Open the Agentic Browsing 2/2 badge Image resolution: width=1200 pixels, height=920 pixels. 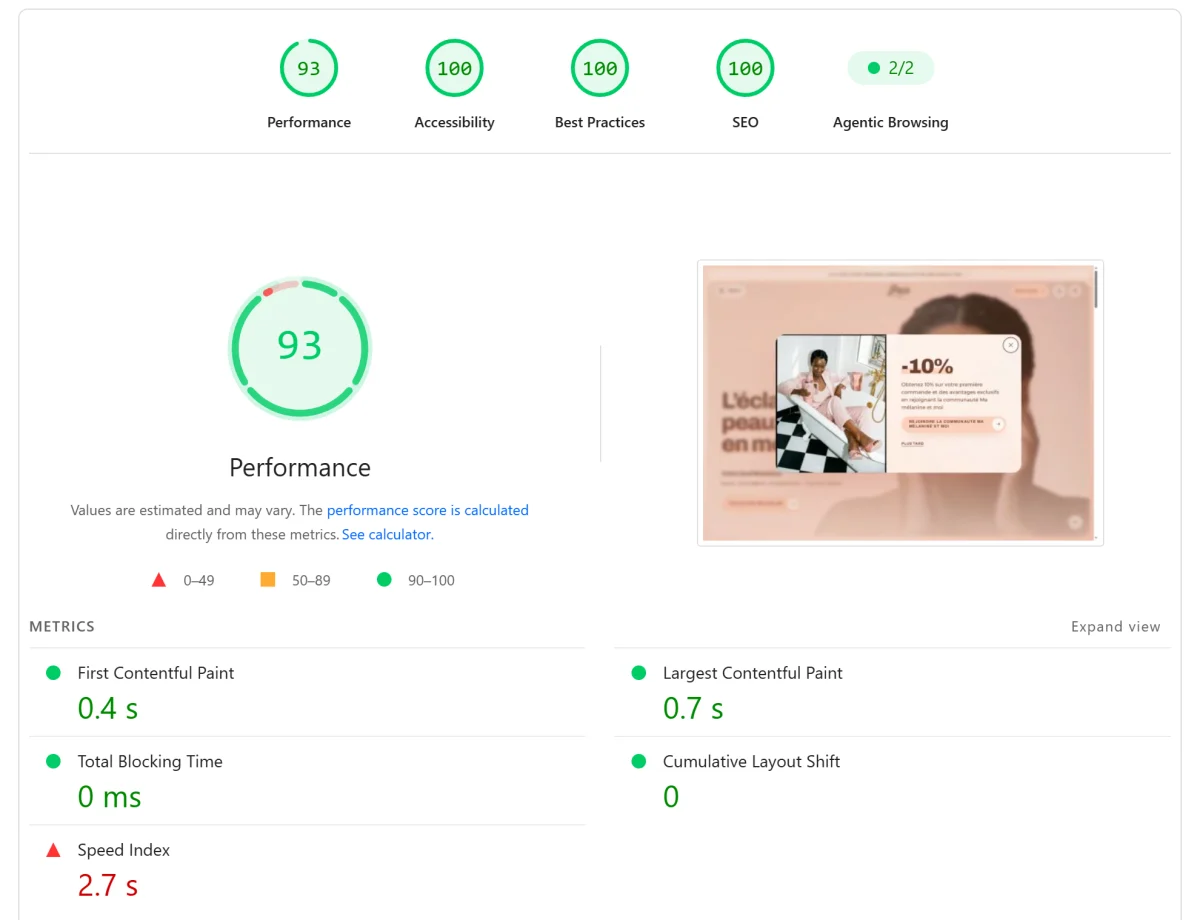[x=891, y=68]
